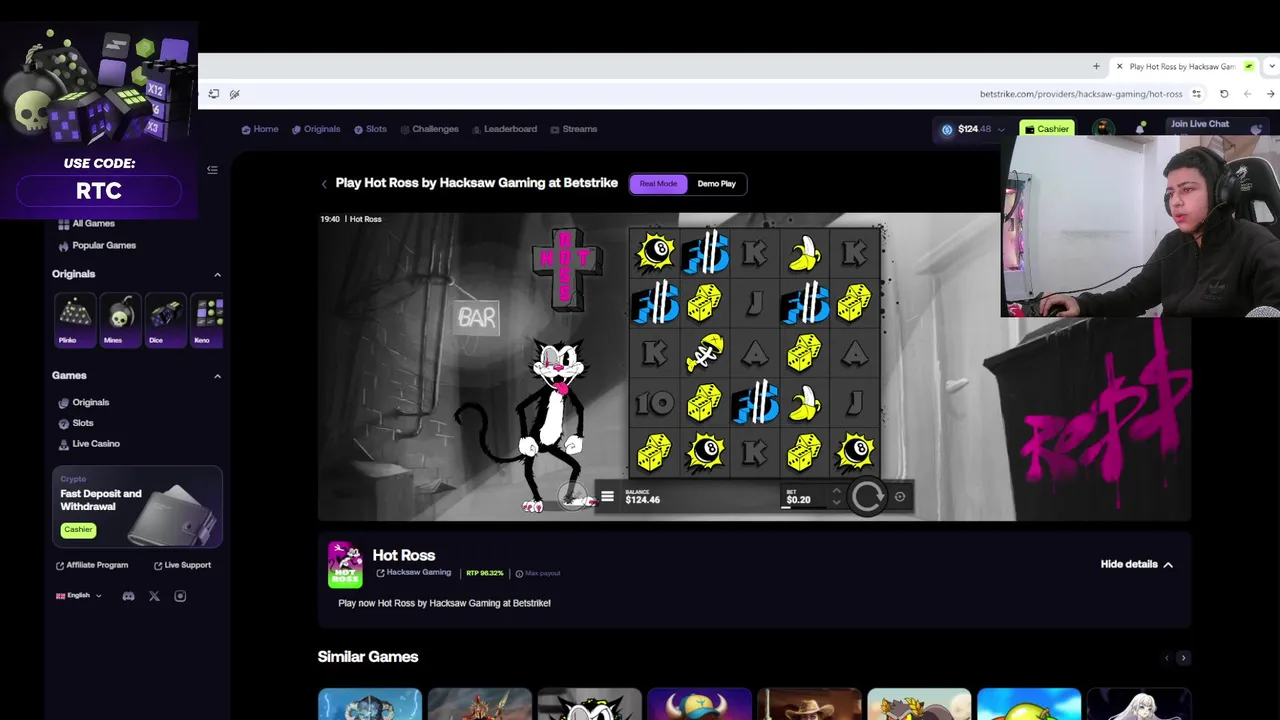Open the user profile avatar
Image resolution: width=1280 pixels, height=720 pixels.
[x=1103, y=128]
